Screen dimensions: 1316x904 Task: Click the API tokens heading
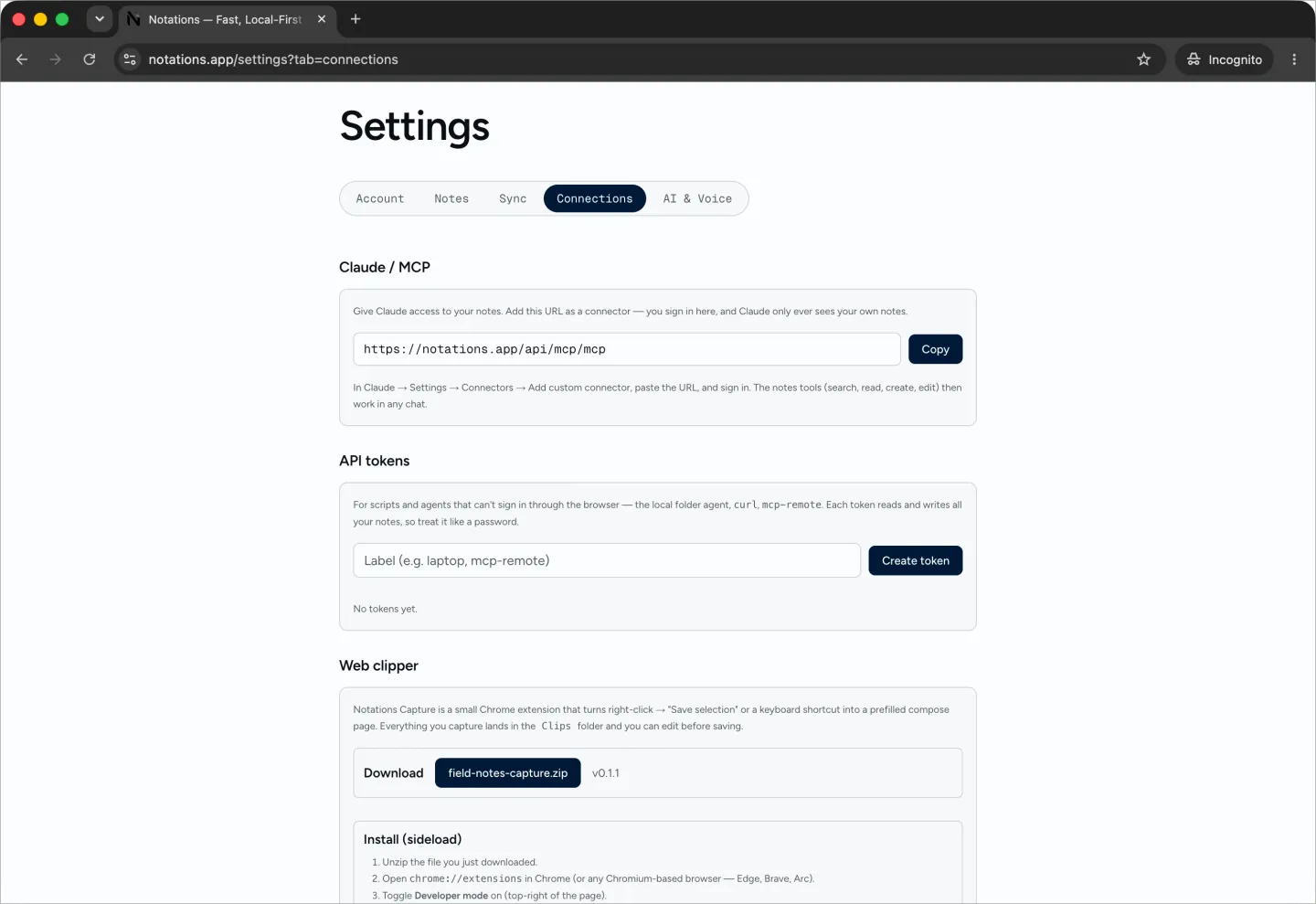coord(375,461)
